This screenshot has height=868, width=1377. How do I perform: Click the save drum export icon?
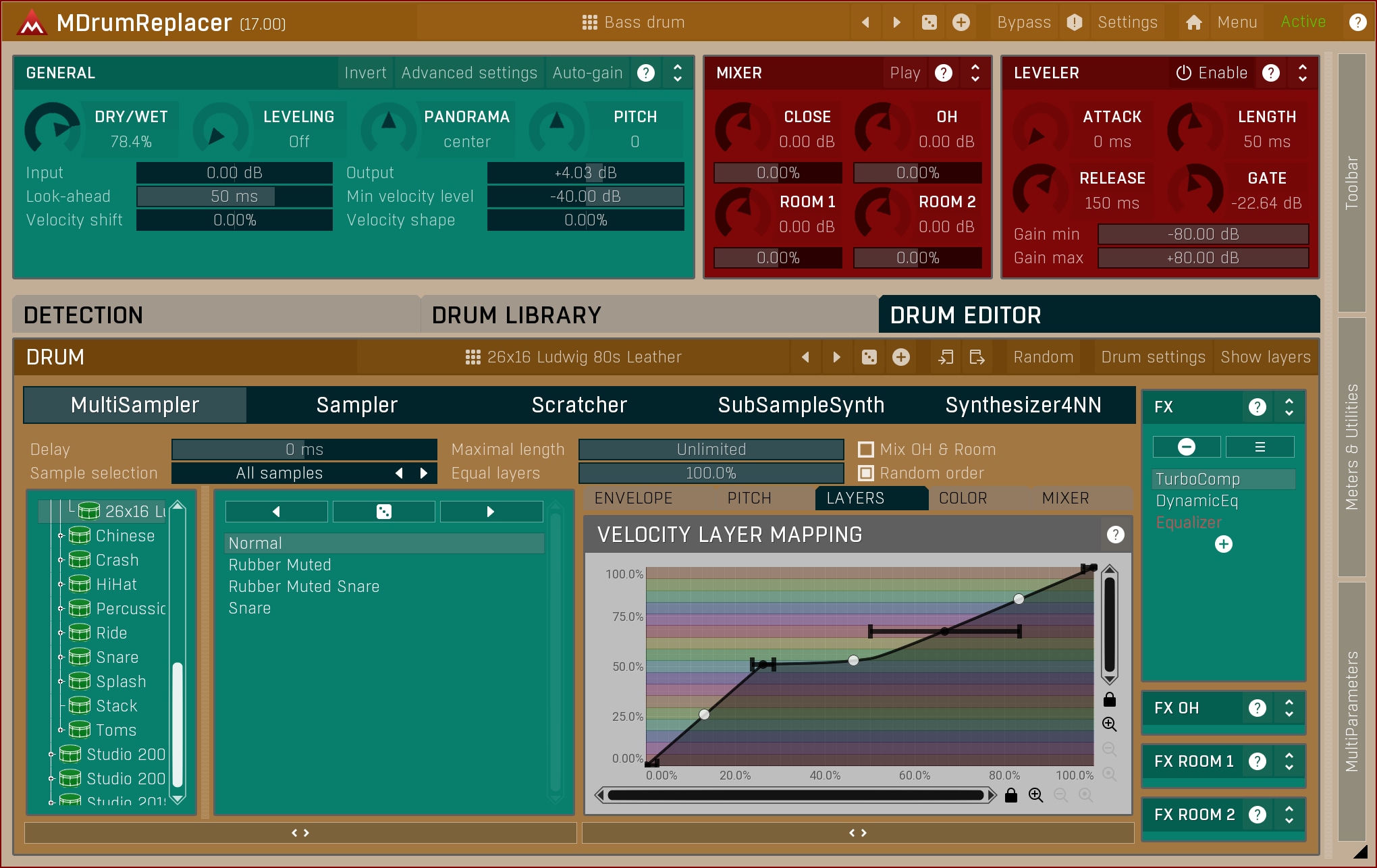[x=977, y=357]
